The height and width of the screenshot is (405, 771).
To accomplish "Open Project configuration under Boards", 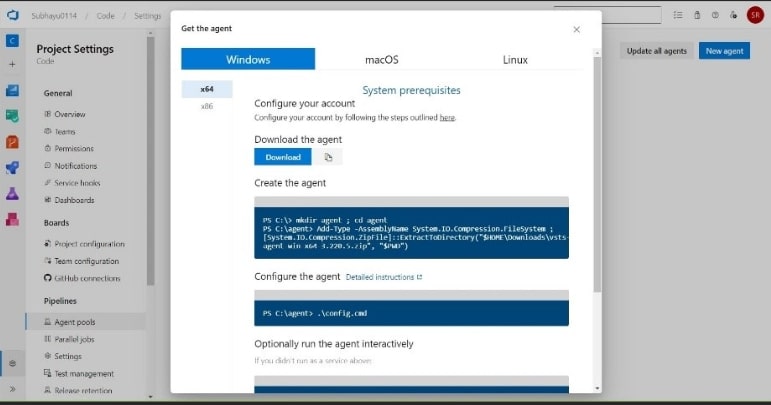I will coord(89,244).
